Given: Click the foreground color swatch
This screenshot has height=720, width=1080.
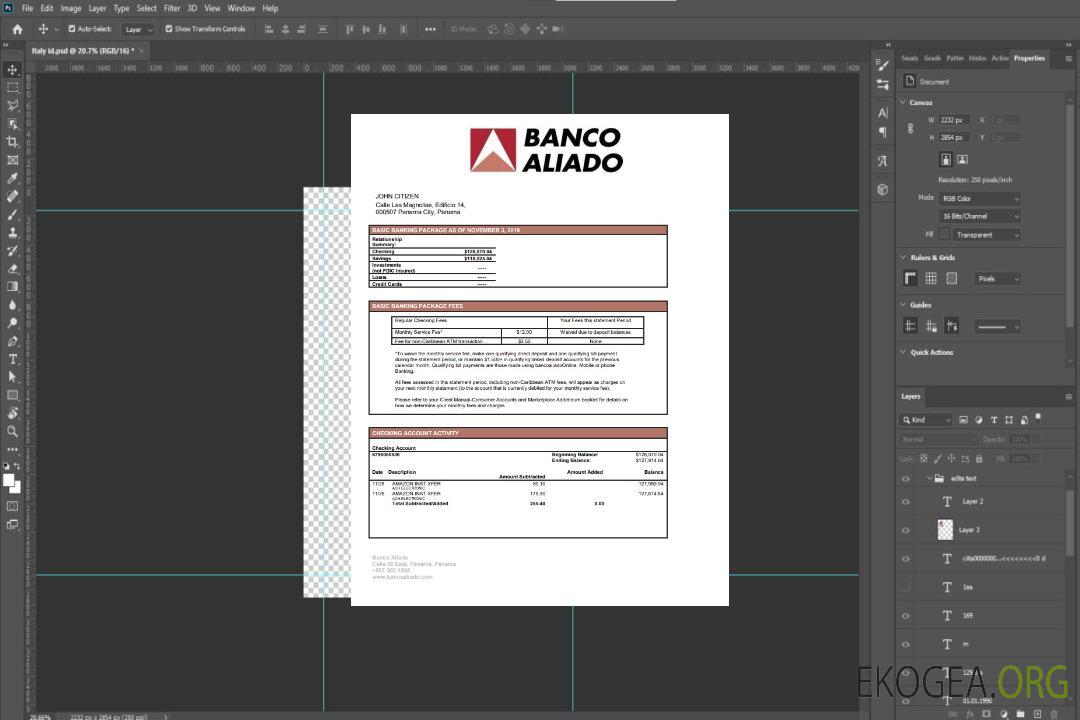Looking at the screenshot, I should click(x=9, y=481).
